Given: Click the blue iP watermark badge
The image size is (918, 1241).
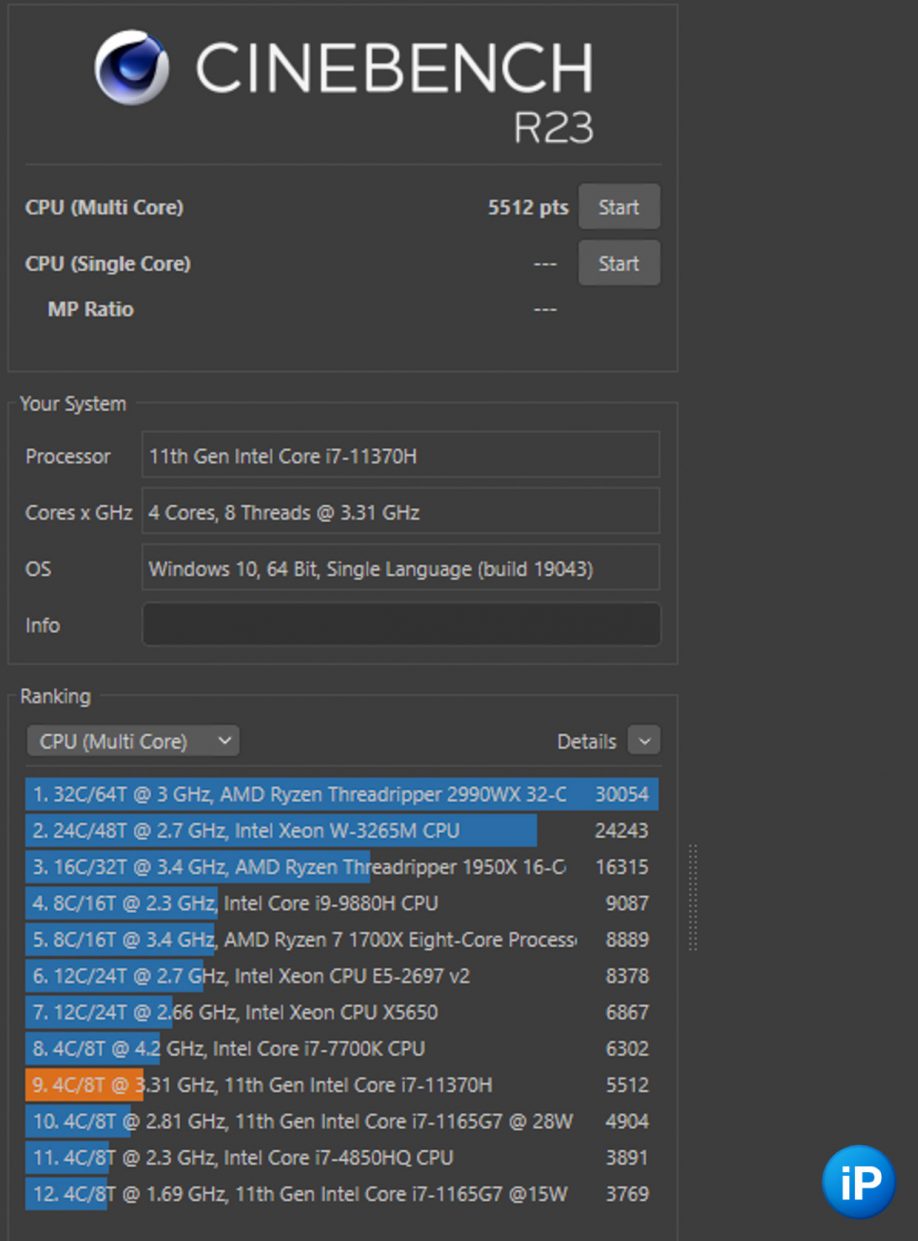Looking at the screenshot, I should [x=858, y=1181].
